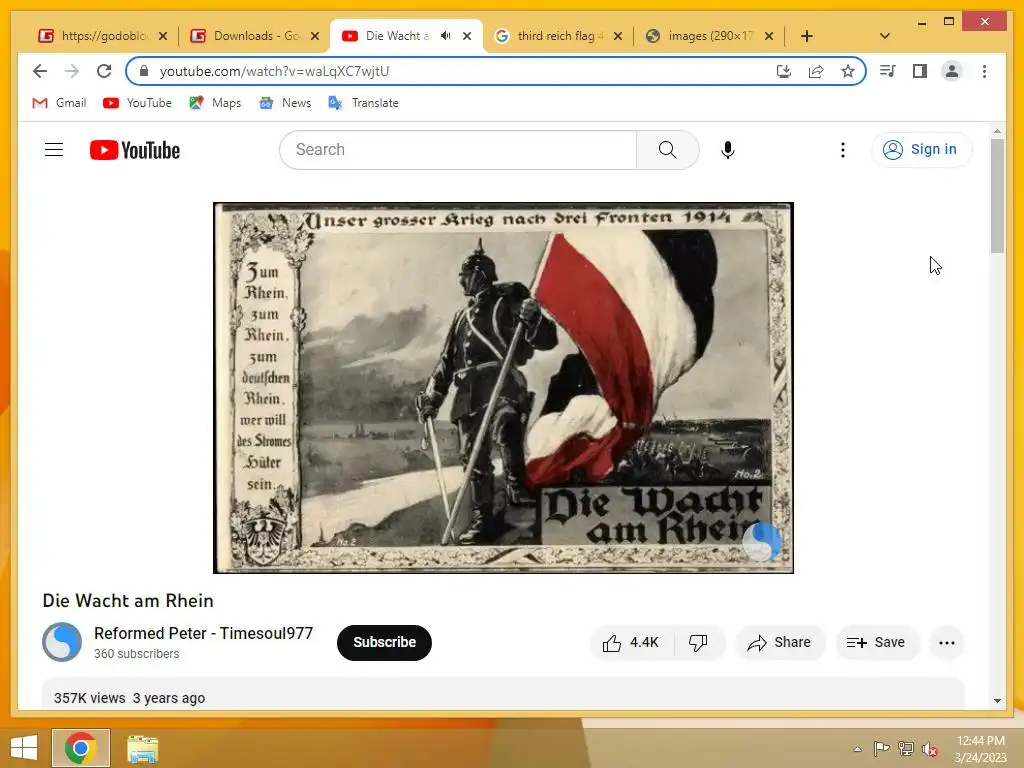Click Chrome in the taskbar
The width and height of the screenshot is (1024, 768).
pos(81,748)
